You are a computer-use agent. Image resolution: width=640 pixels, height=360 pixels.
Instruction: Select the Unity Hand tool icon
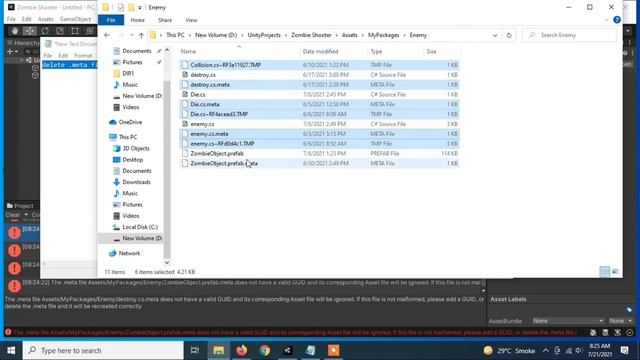[x=15, y=31]
